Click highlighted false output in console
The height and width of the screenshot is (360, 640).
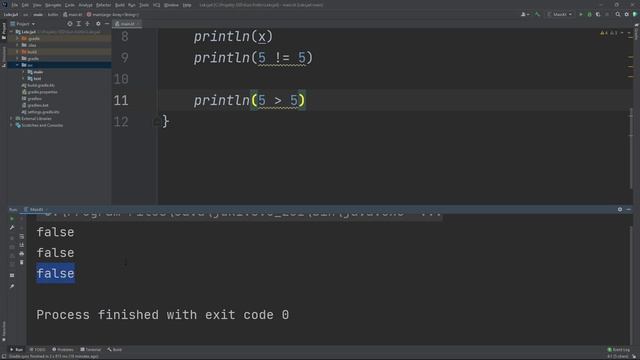coord(56,273)
